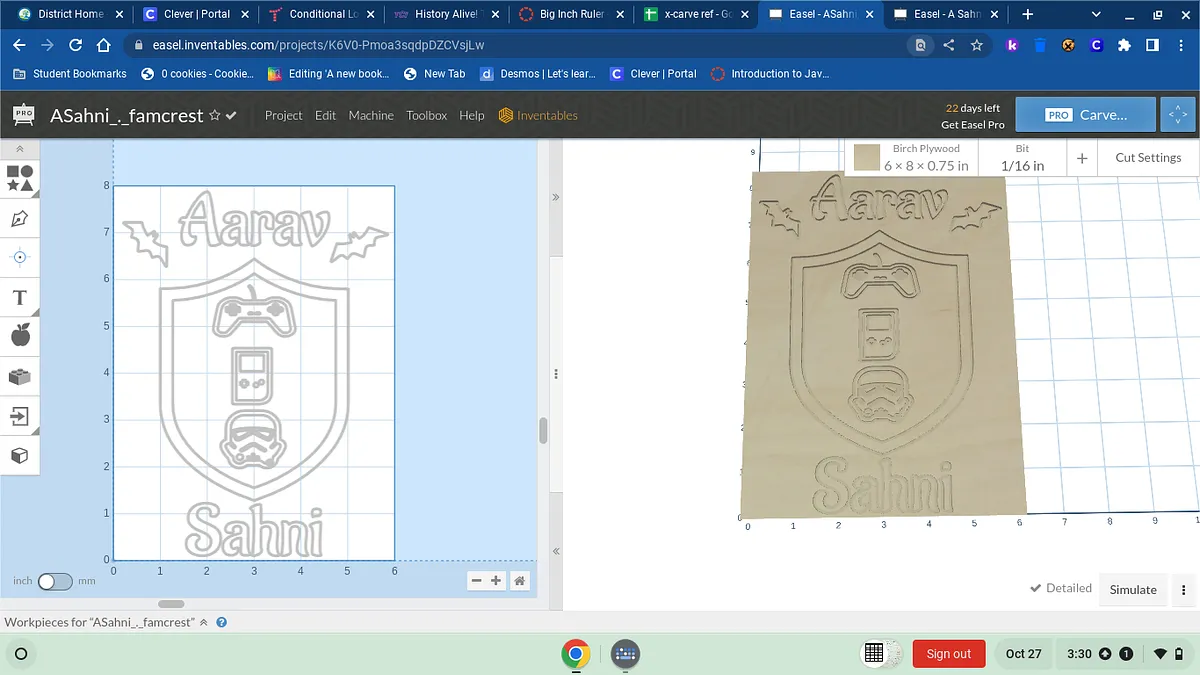Reset canvas view with home icon
Screen dimensions: 1200x675
pos(520,581)
